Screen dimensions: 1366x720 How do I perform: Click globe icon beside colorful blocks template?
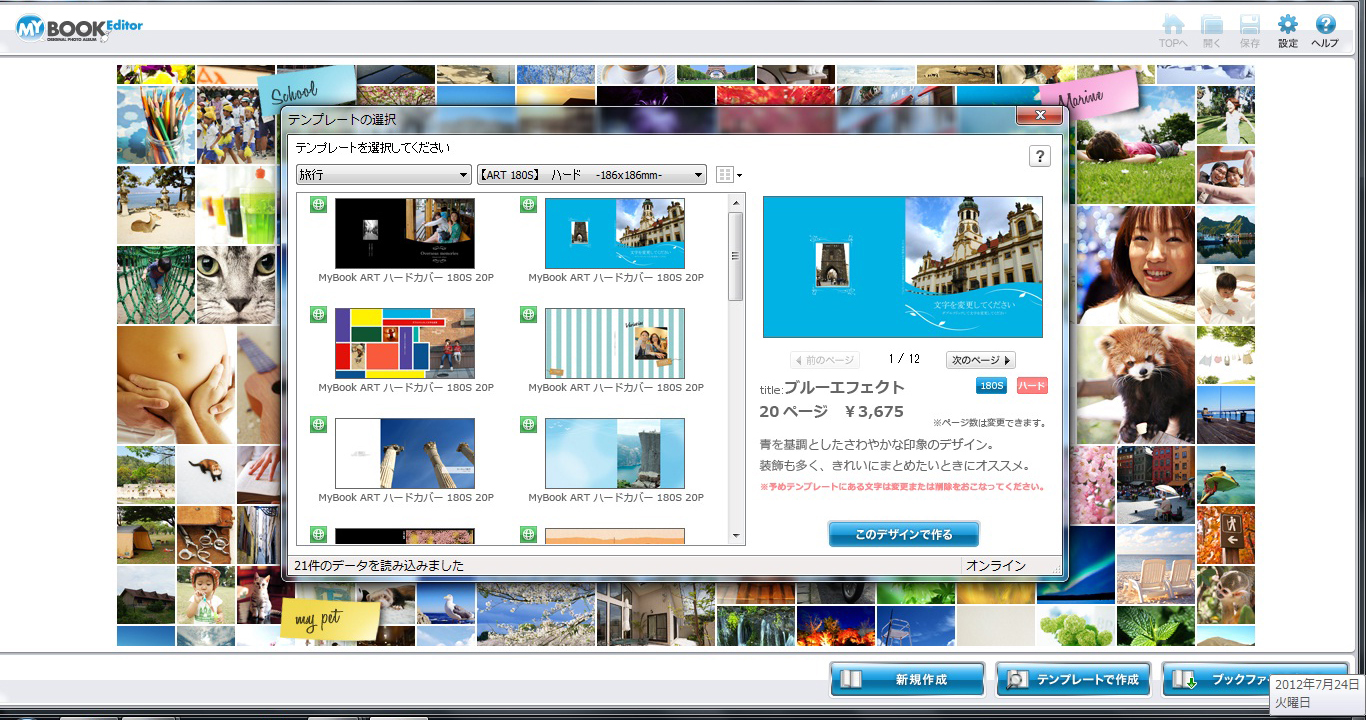(x=318, y=315)
